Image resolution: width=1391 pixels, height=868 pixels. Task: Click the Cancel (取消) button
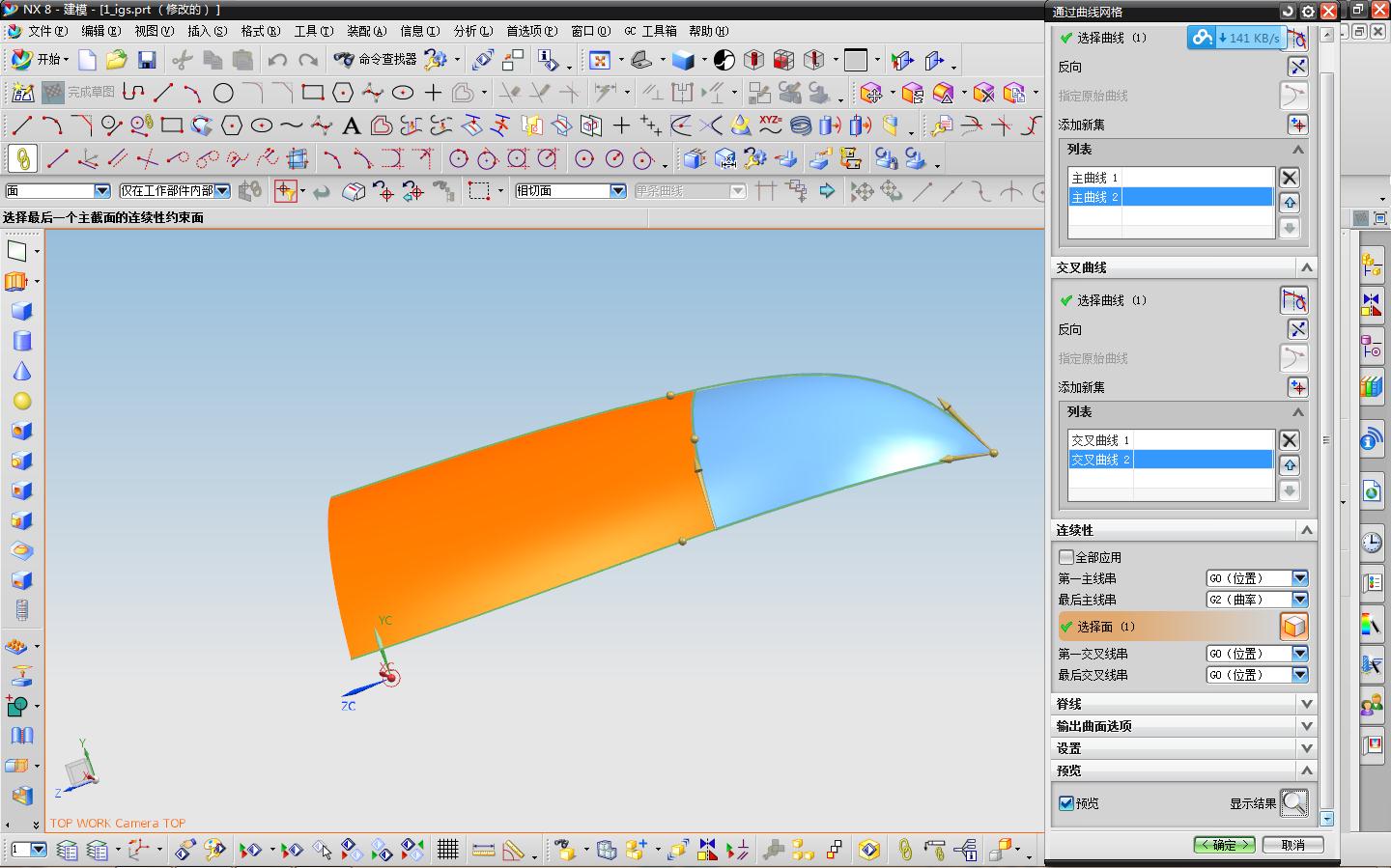pos(1292,845)
